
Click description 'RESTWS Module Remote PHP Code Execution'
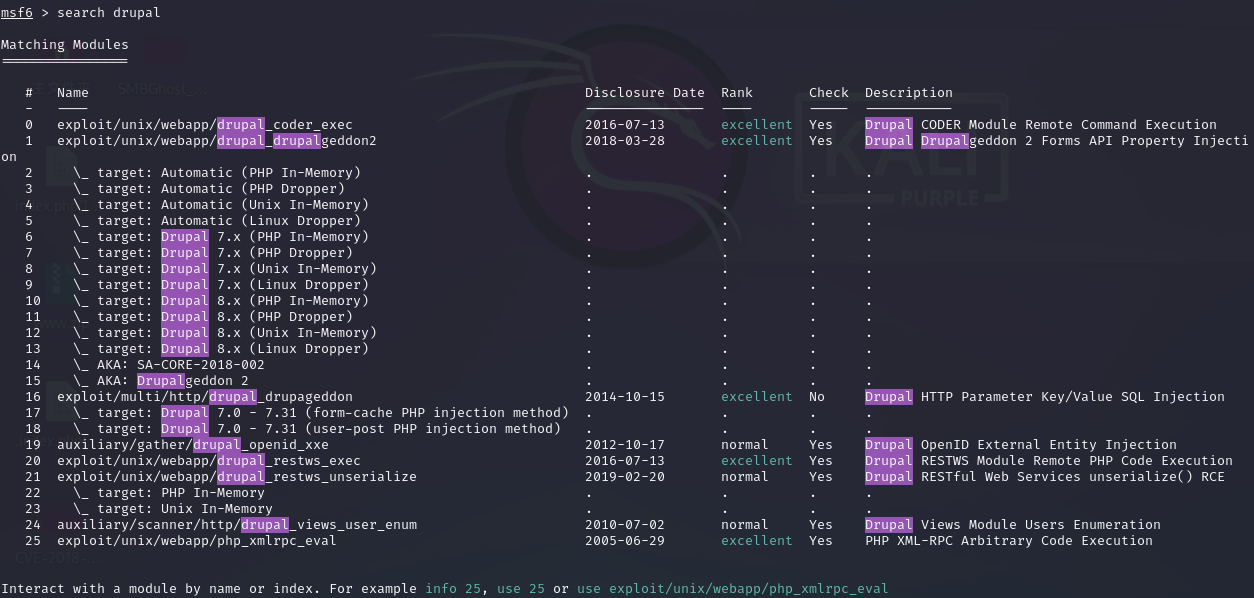coord(1077,461)
